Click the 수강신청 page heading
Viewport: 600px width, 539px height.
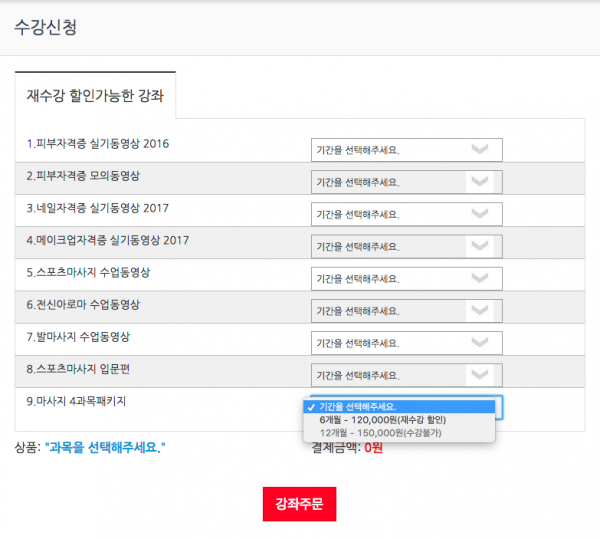tap(45, 27)
